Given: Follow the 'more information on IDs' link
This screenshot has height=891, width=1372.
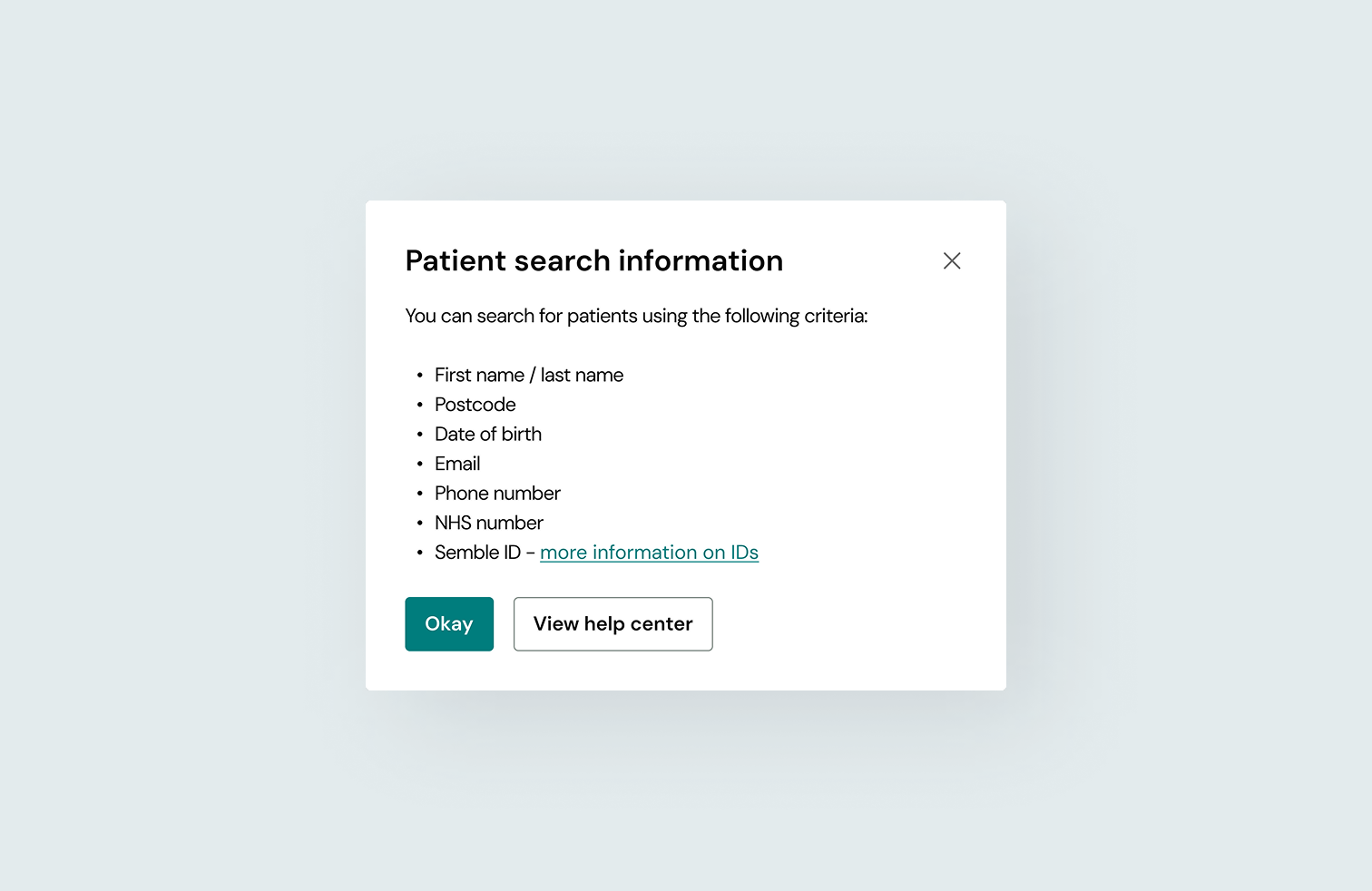Looking at the screenshot, I should [x=649, y=552].
